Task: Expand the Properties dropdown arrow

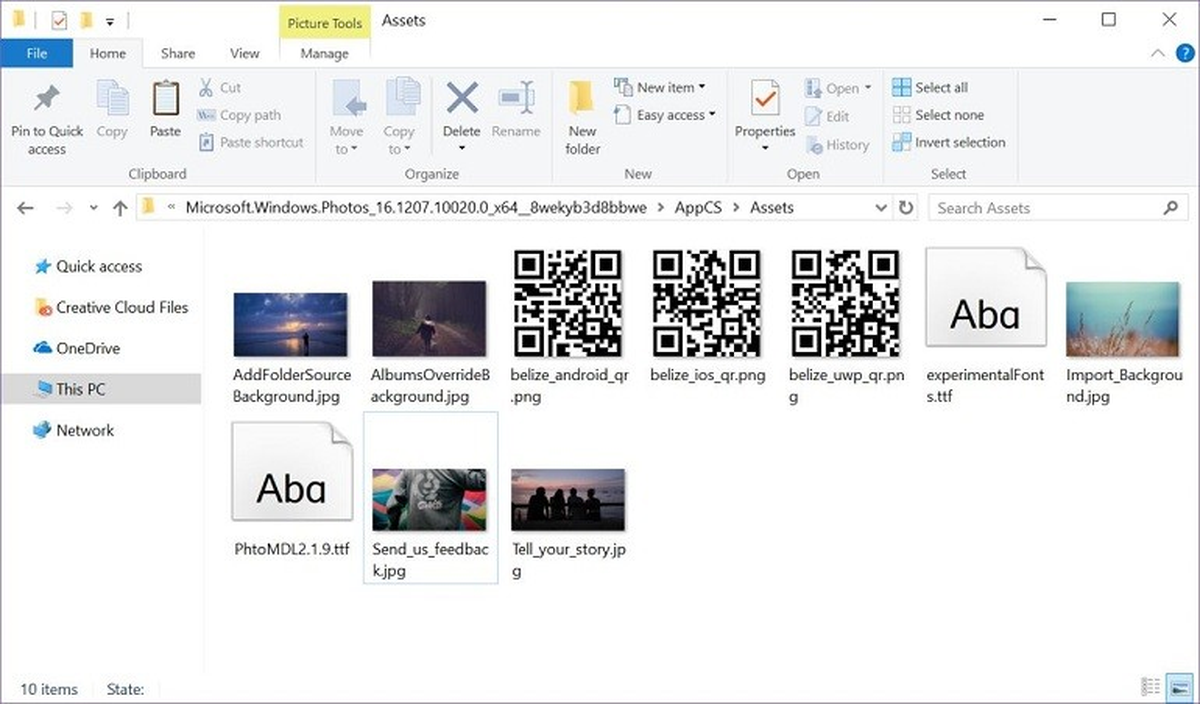Action: [765, 149]
